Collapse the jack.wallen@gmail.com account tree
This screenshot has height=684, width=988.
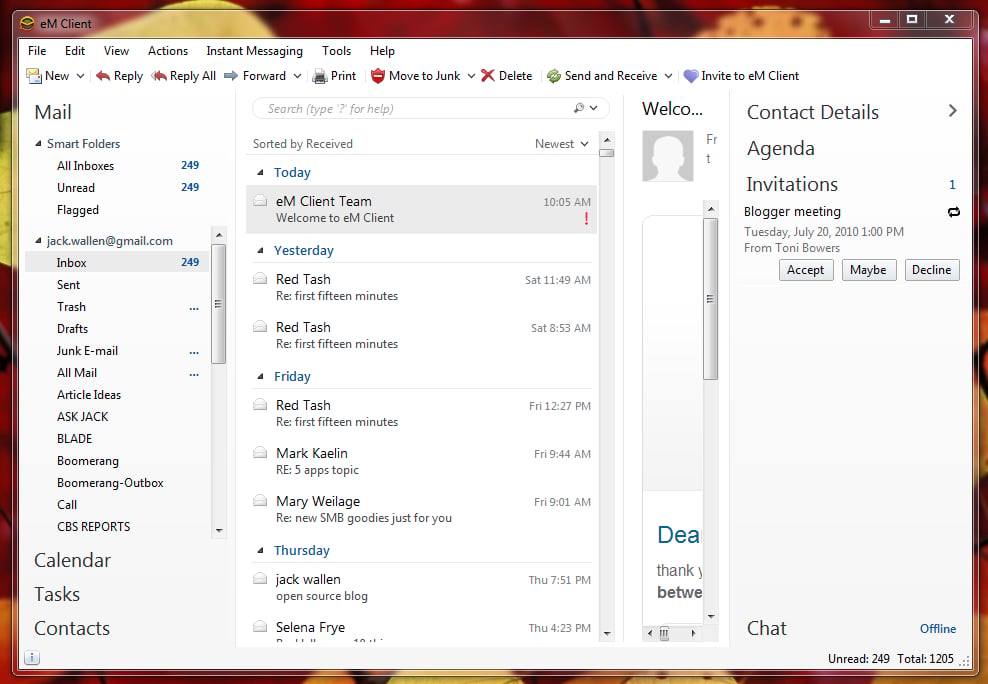(x=38, y=241)
